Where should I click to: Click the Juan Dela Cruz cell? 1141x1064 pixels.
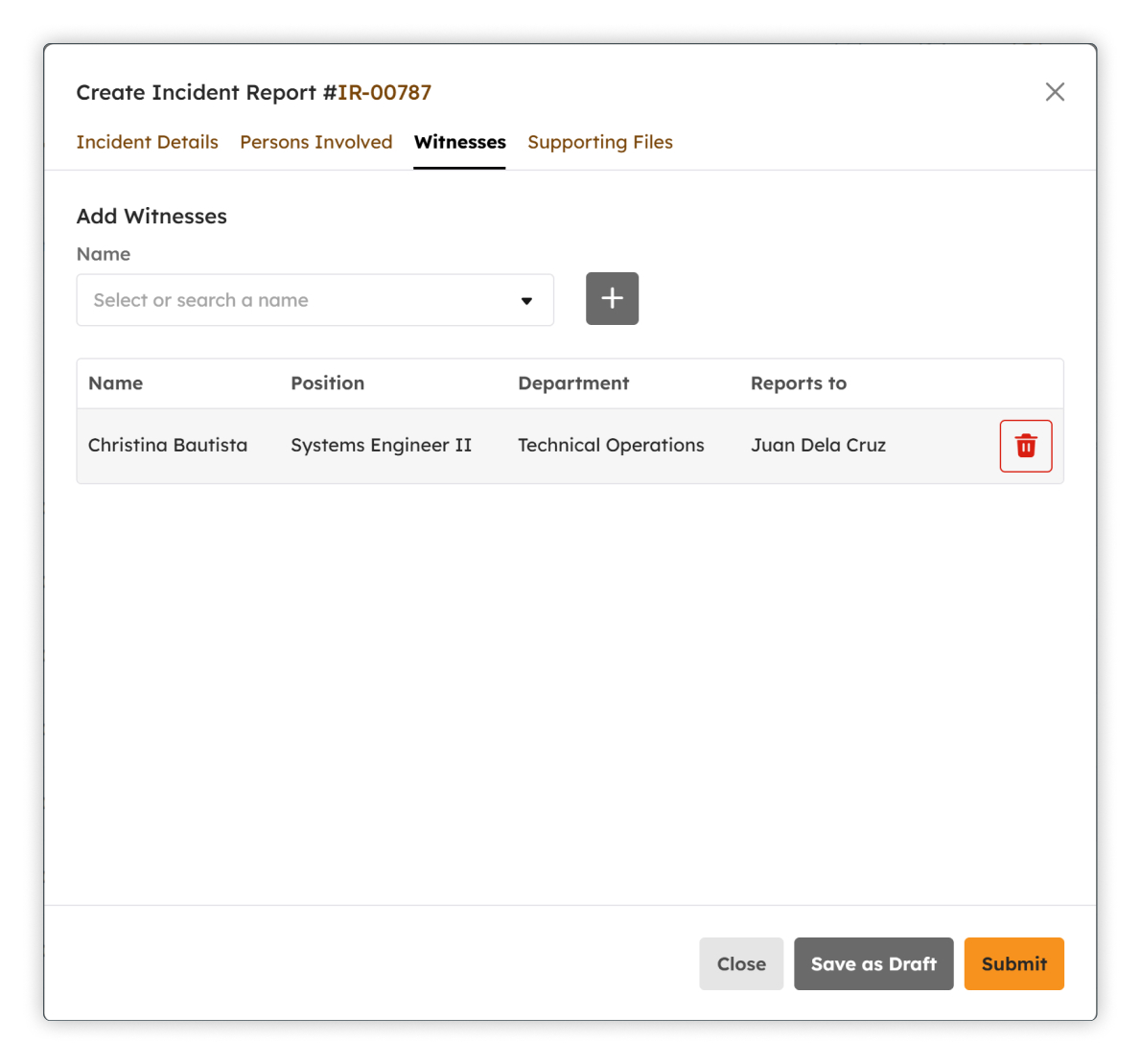pos(819,445)
